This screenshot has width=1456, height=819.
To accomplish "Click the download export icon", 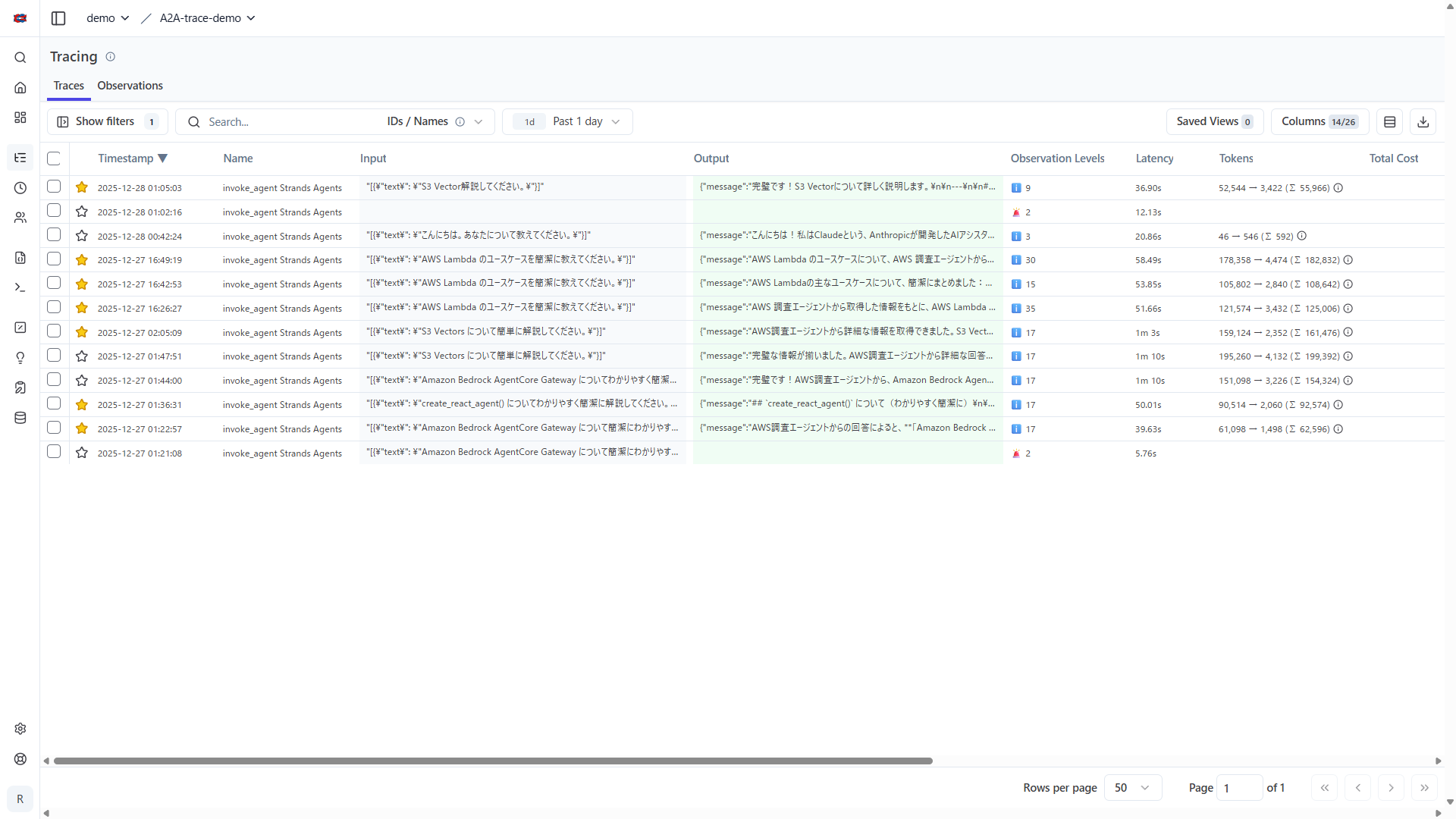I will click(1423, 122).
